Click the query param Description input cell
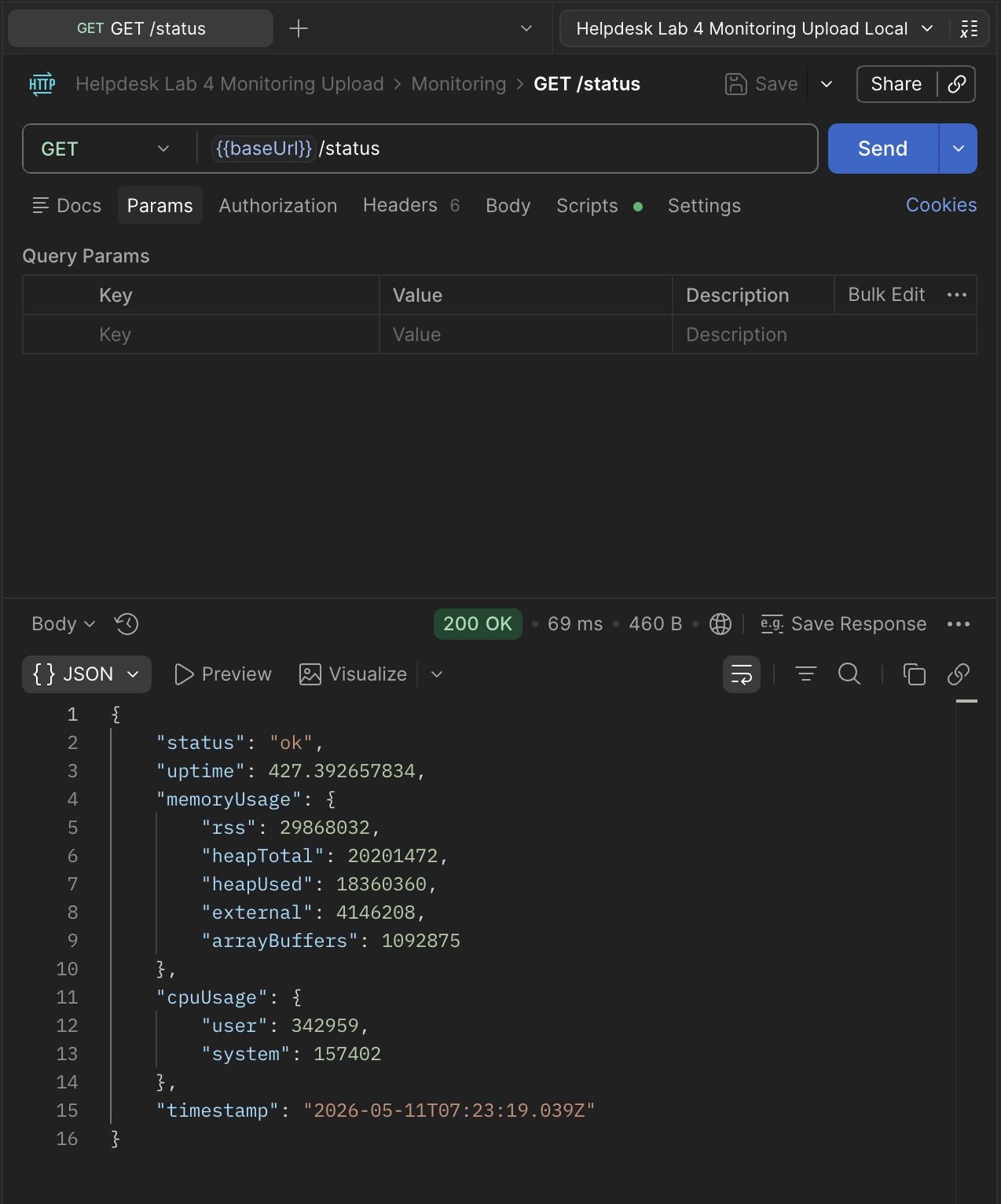The width and height of the screenshot is (1001, 1204). pos(824,335)
